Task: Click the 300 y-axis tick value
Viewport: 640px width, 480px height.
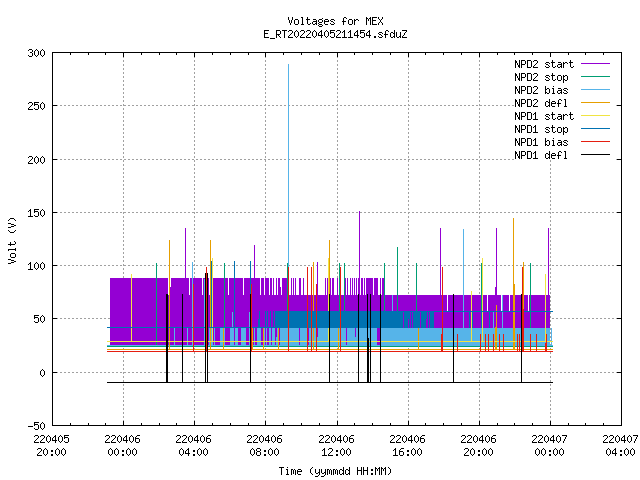Action: click(x=36, y=53)
